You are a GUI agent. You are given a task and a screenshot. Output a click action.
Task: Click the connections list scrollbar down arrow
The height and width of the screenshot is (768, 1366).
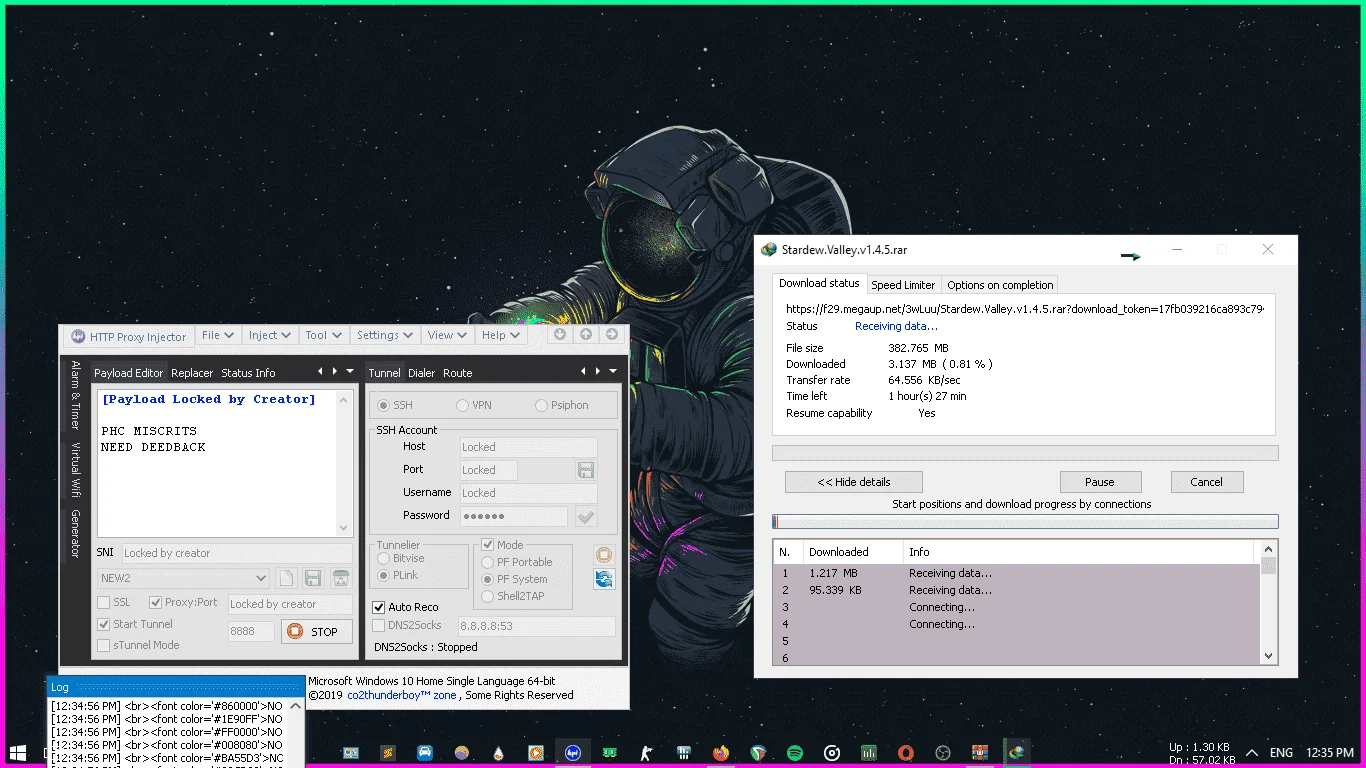point(1269,656)
